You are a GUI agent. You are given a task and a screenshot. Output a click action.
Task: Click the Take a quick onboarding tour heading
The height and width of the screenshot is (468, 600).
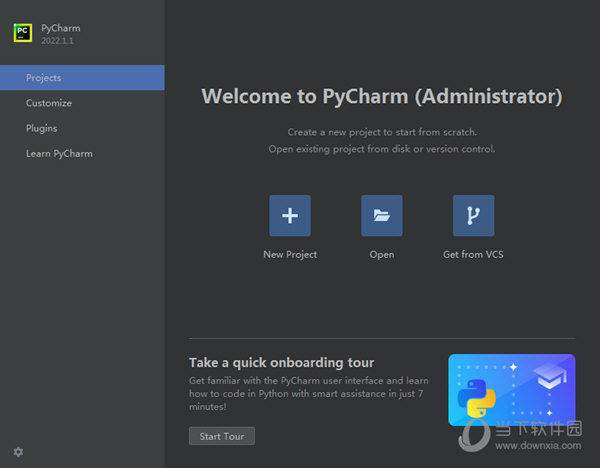(x=281, y=362)
